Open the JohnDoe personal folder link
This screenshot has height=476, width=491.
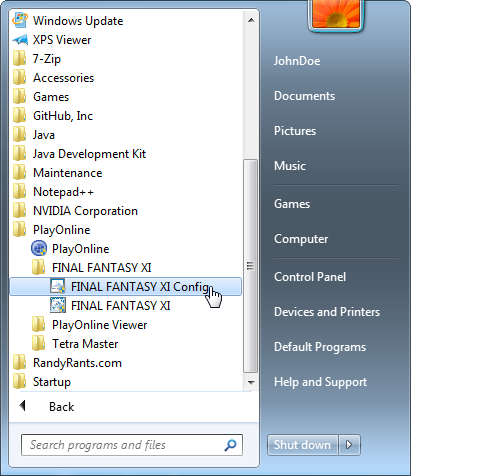click(297, 61)
